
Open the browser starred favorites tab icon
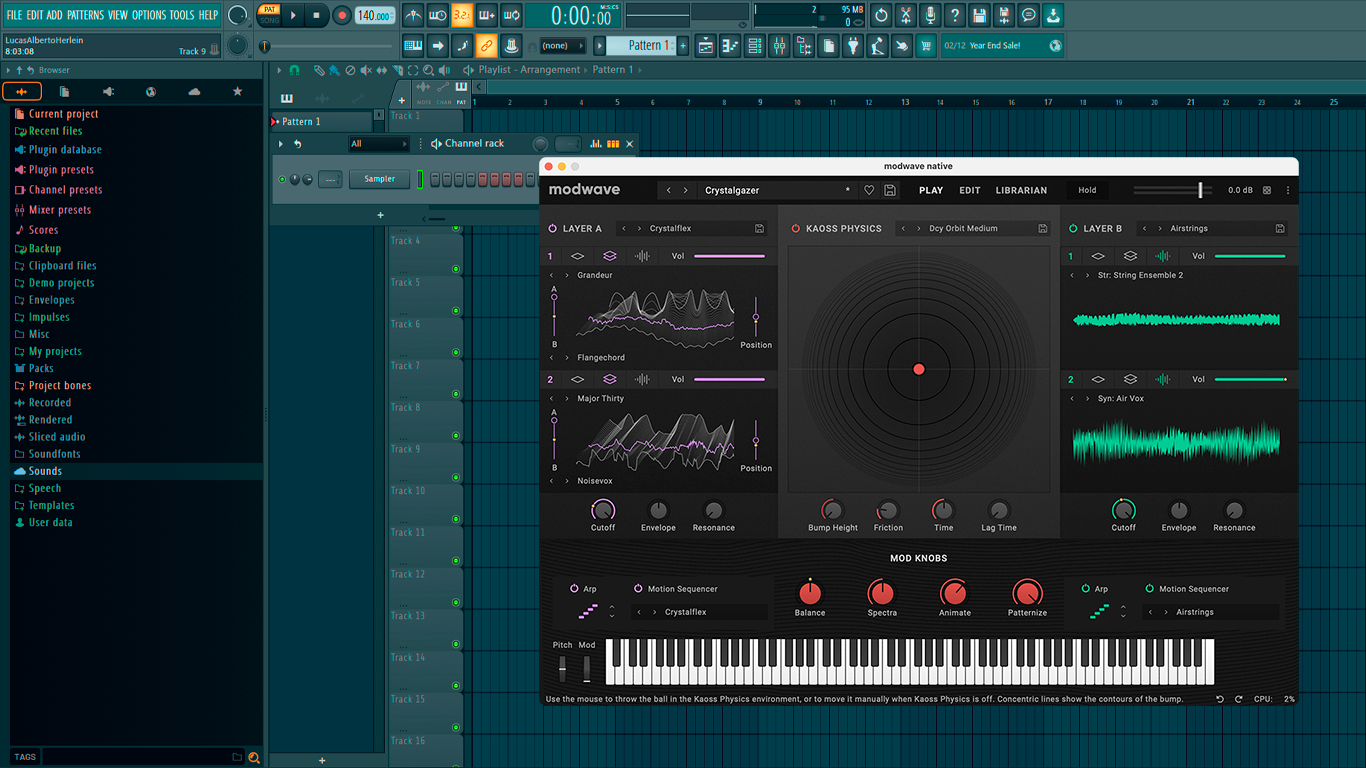pyautogui.click(x=237, y=92)
